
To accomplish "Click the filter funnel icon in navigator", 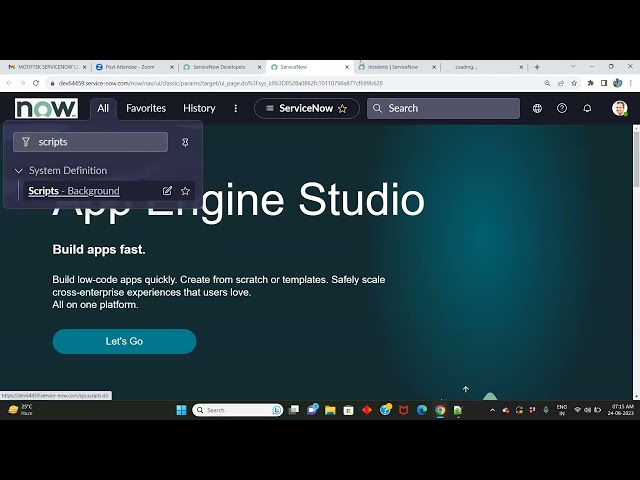I will tap(26, 142).
